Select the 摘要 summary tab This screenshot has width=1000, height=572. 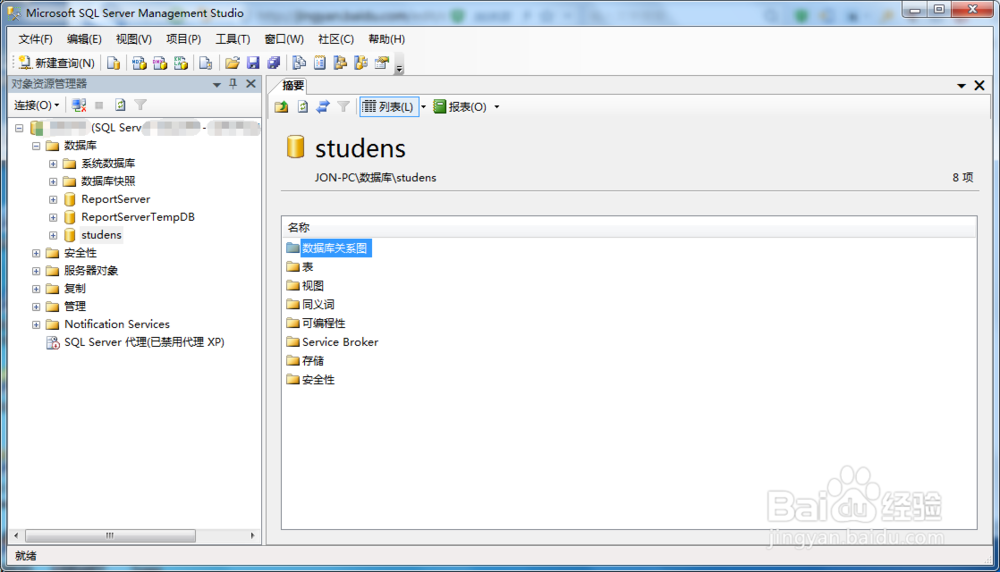[293, 85]
